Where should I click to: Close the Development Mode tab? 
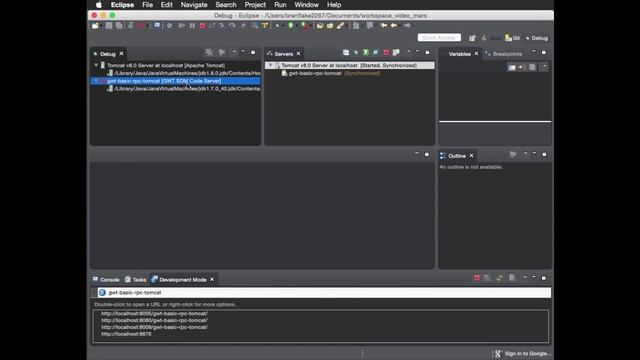click(212, 280)
